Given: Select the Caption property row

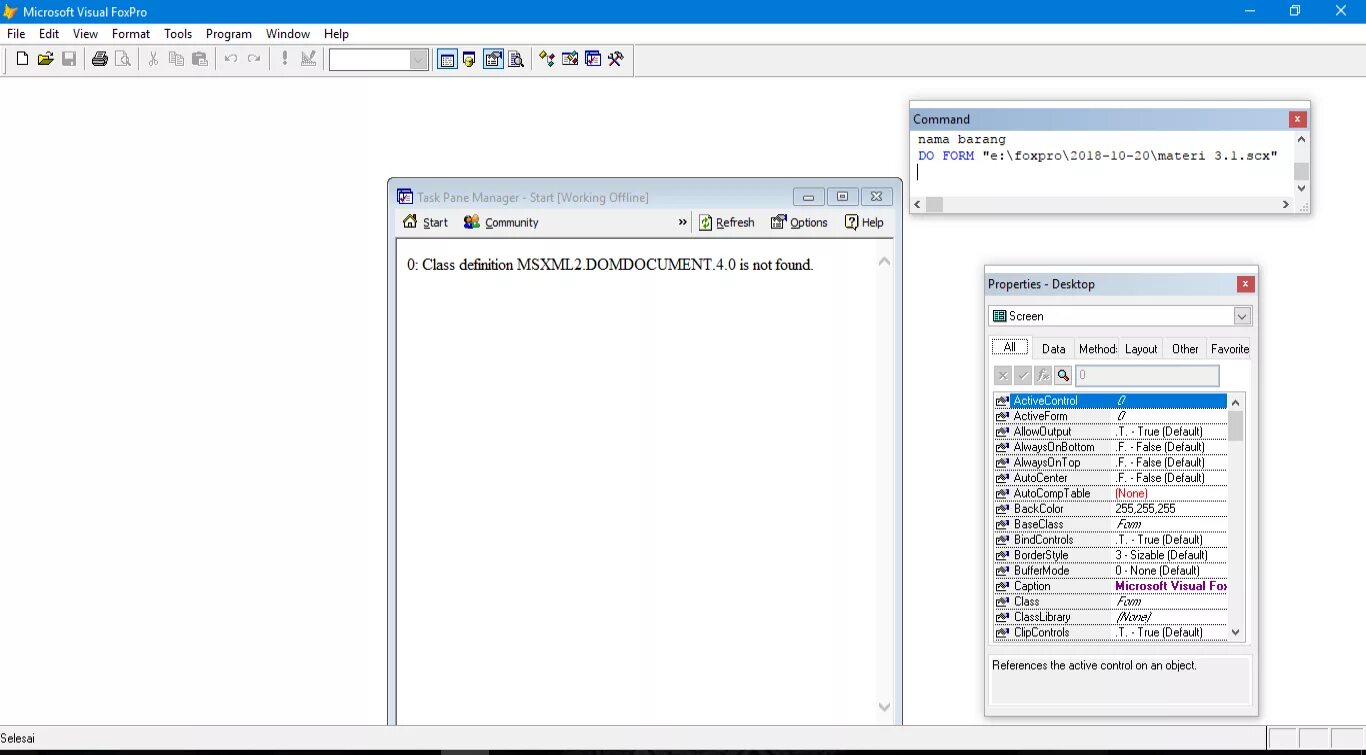Looking at the screenshot, I should [x=1110, y=586].
